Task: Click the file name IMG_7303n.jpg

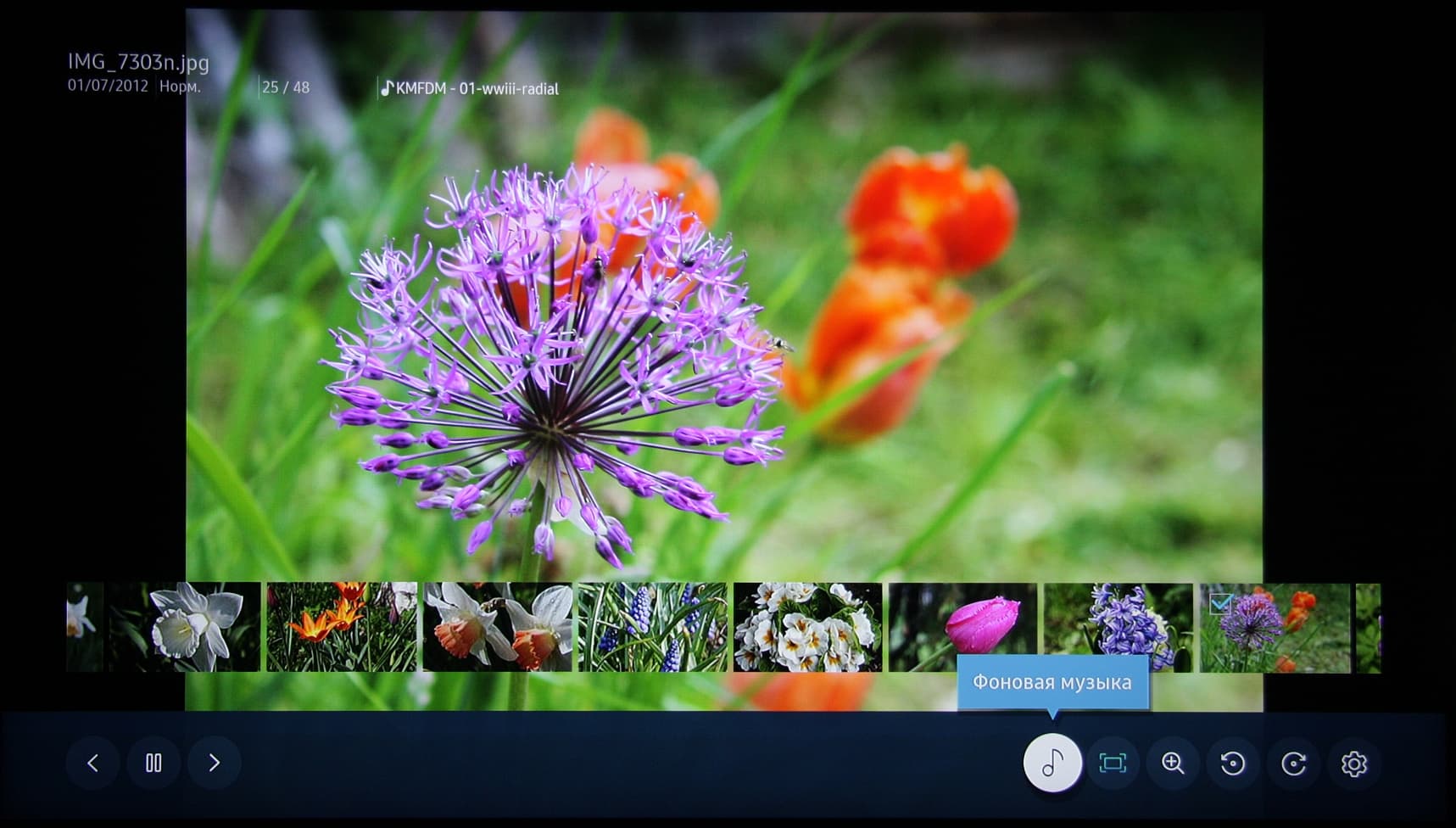Action: pyautogui.click(x=138, y=63)
